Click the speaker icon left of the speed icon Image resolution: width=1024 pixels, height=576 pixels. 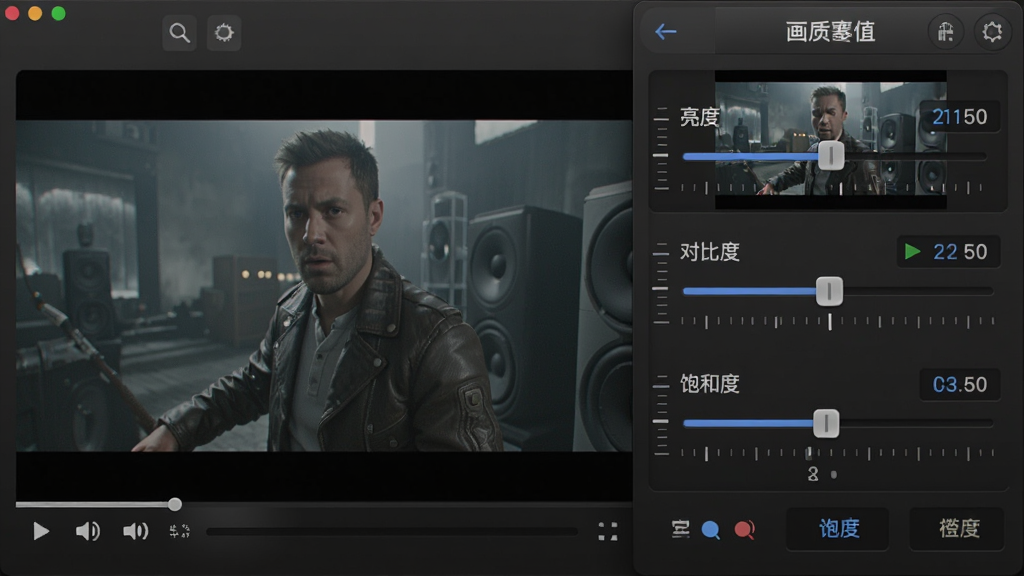135,531
